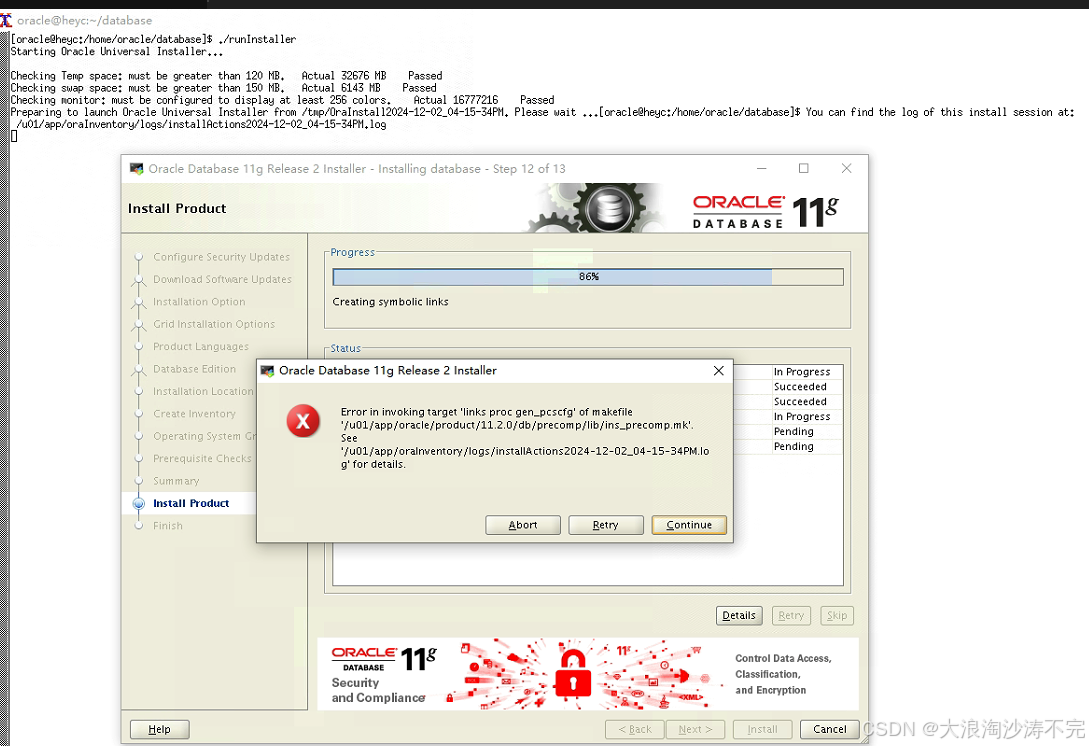Select Installation Location step
This screenshot has width=1089, height=746.
(x=203, y=391)
